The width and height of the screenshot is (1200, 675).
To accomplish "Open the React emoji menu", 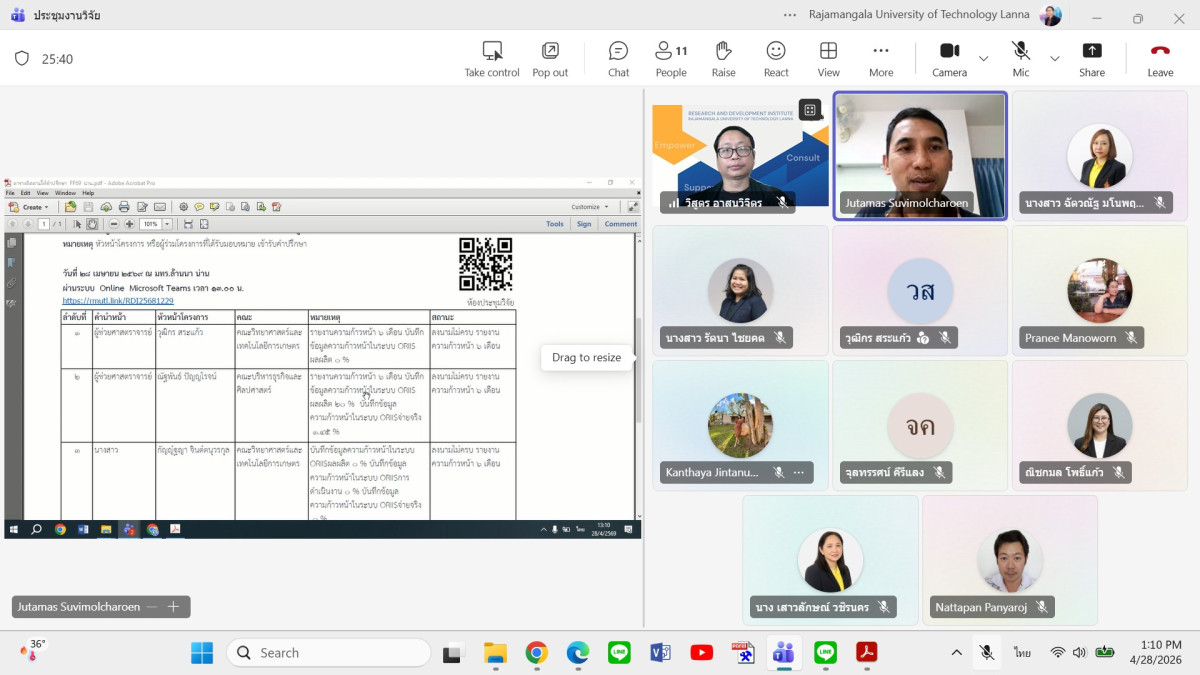I will pyautogui.click(x=776, y=58).
